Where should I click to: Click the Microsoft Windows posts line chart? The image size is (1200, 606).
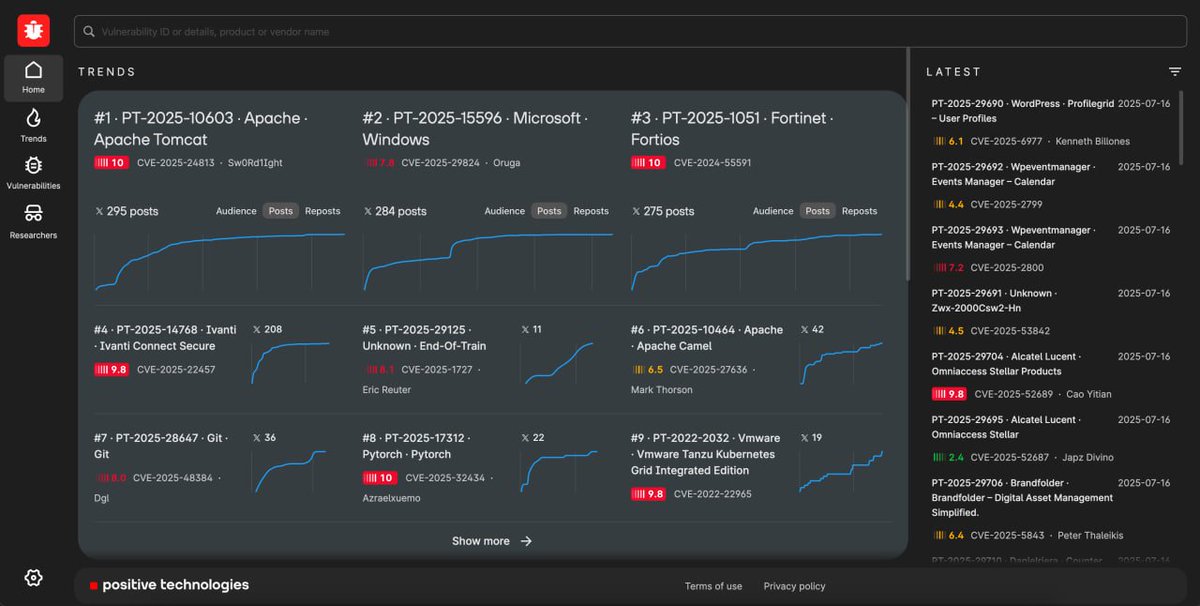[x=488, y=262]
